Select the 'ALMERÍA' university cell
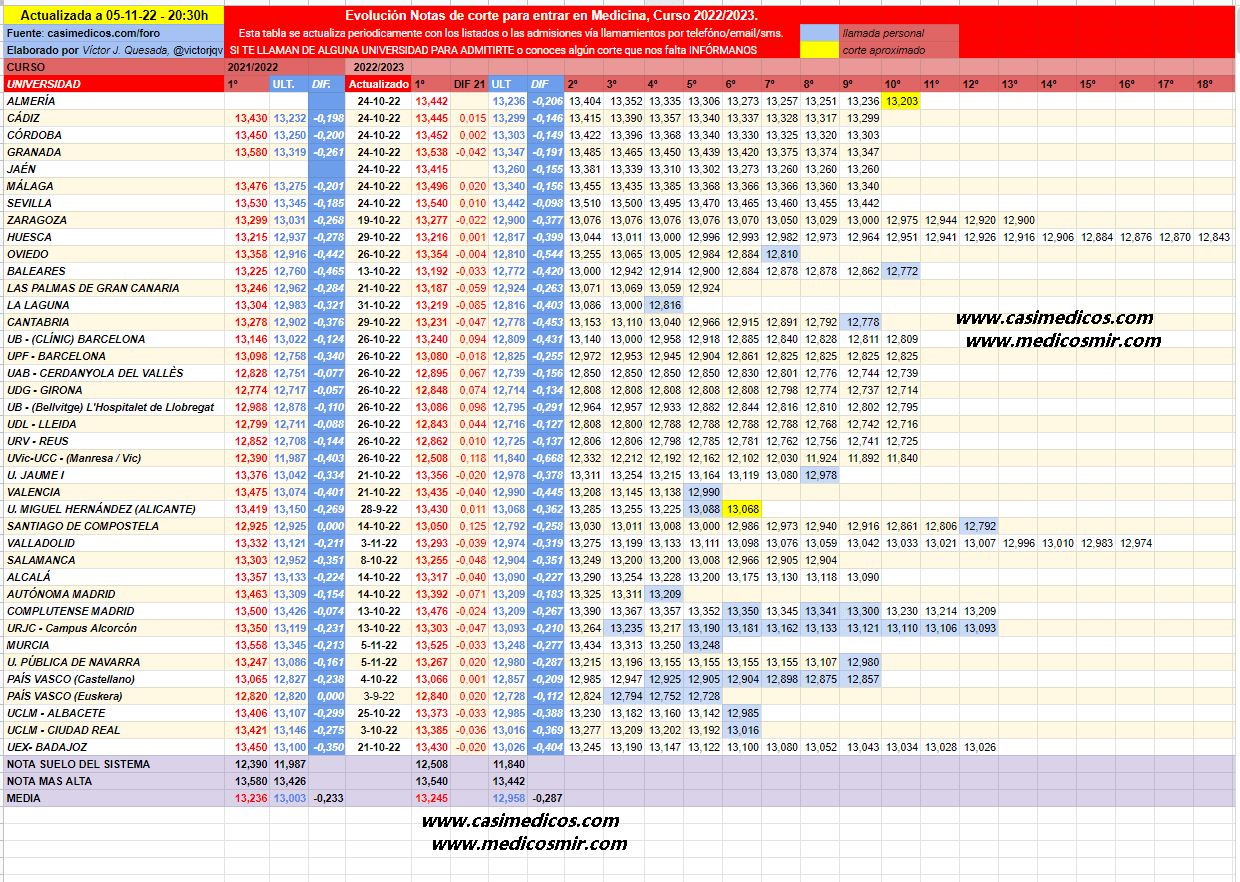 pyautogui.click(x=114, y=101)
